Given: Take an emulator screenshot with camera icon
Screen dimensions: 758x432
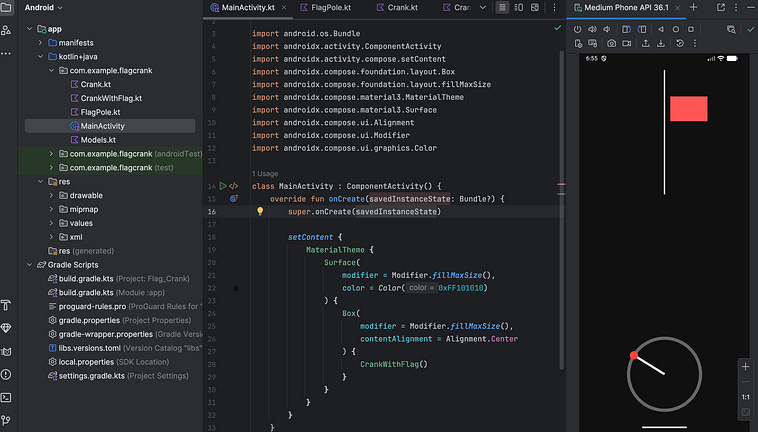Looking at the screenshot, I should [612, 43].
